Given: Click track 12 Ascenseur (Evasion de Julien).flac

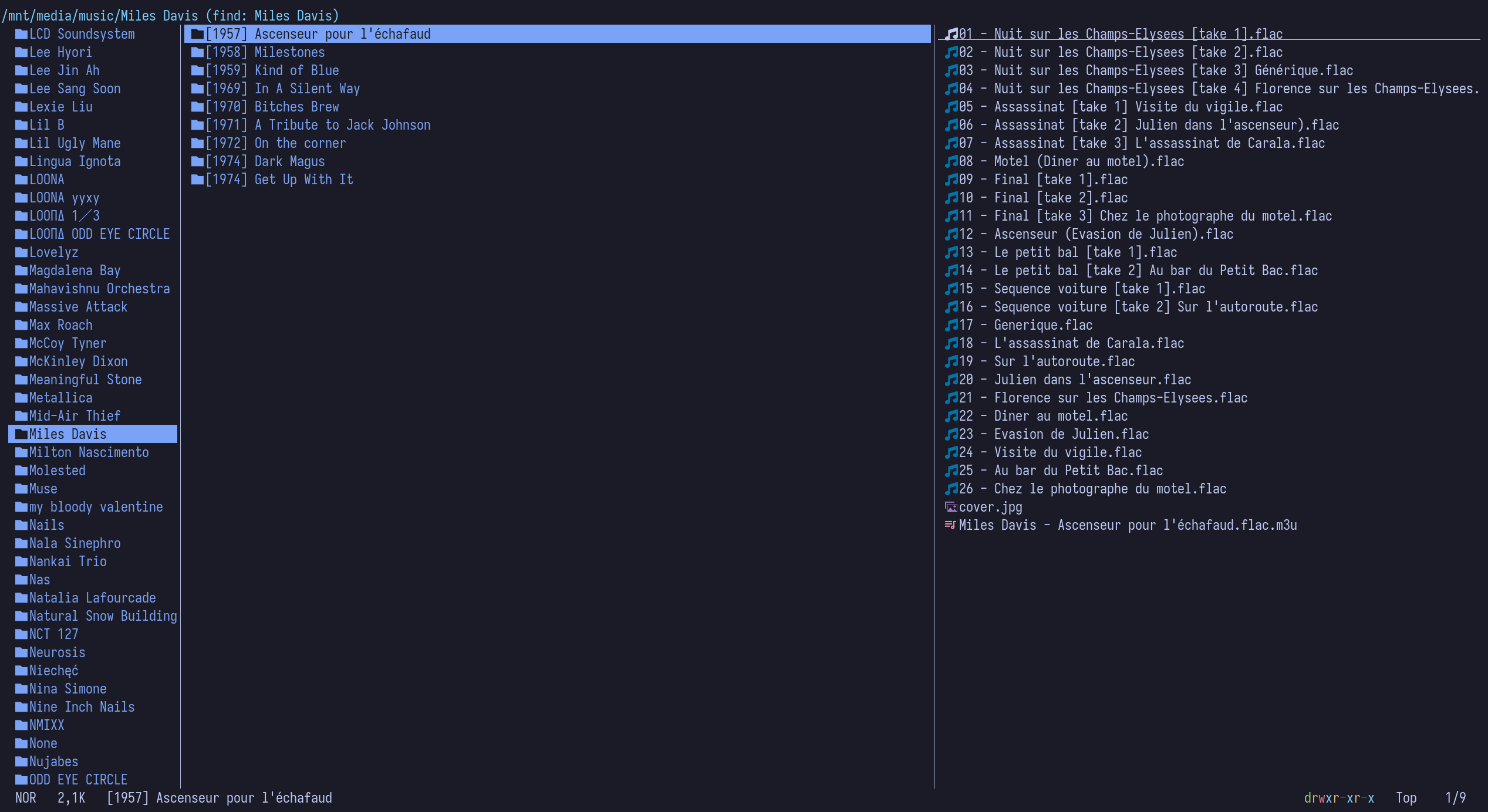Looking at the screenshot, I should pyautogui.click(x=1095, y=234).
